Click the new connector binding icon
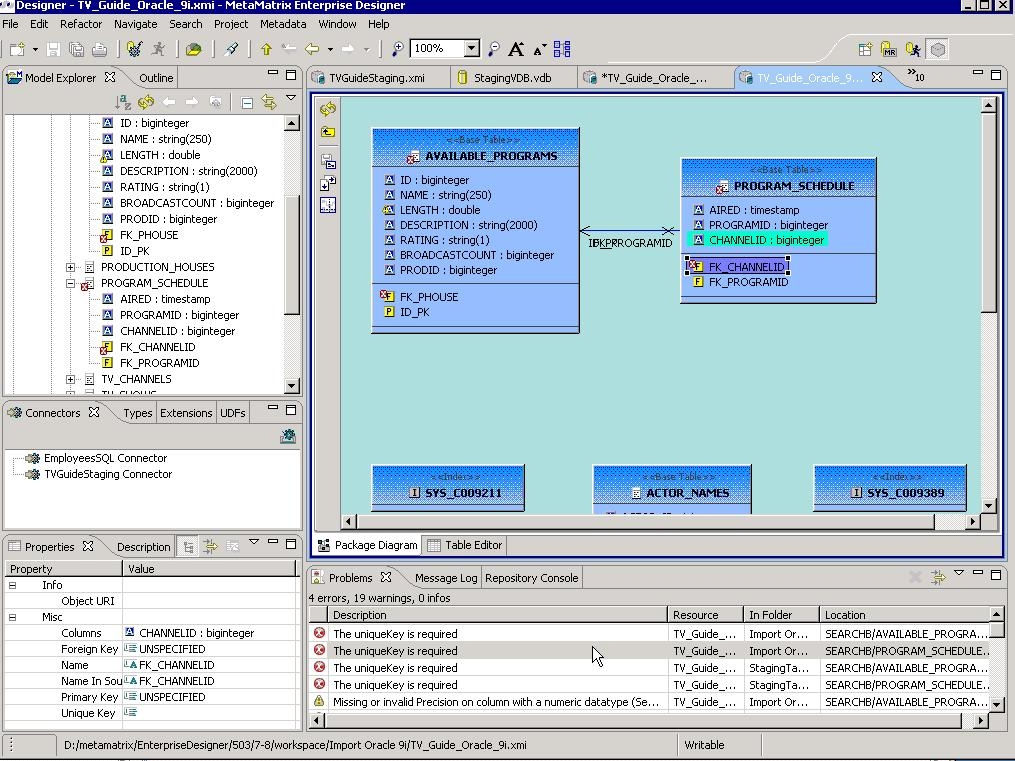The width and height of the screenshot is (1015, 761). click(288, 436)
